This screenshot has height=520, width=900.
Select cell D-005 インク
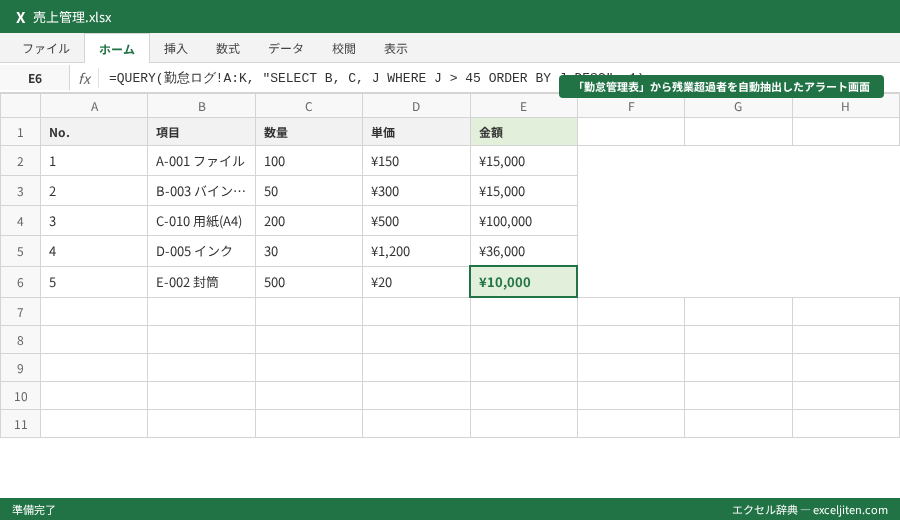coord(201,251)
